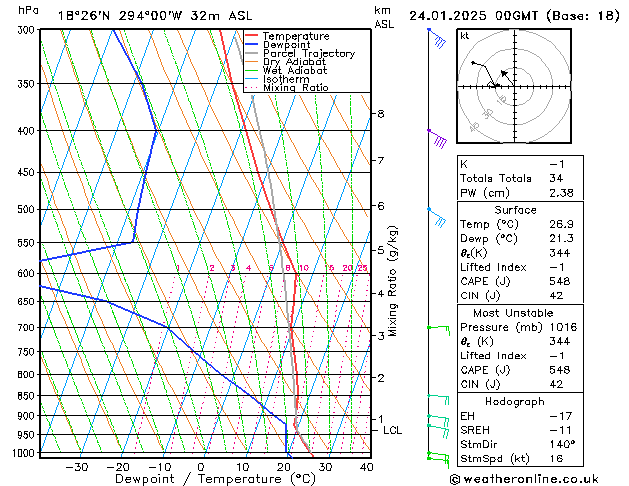Screen dimensions: 629x486
Task: Click the Parcel Trajectory legend entry
Action: (x=300, y=53)
